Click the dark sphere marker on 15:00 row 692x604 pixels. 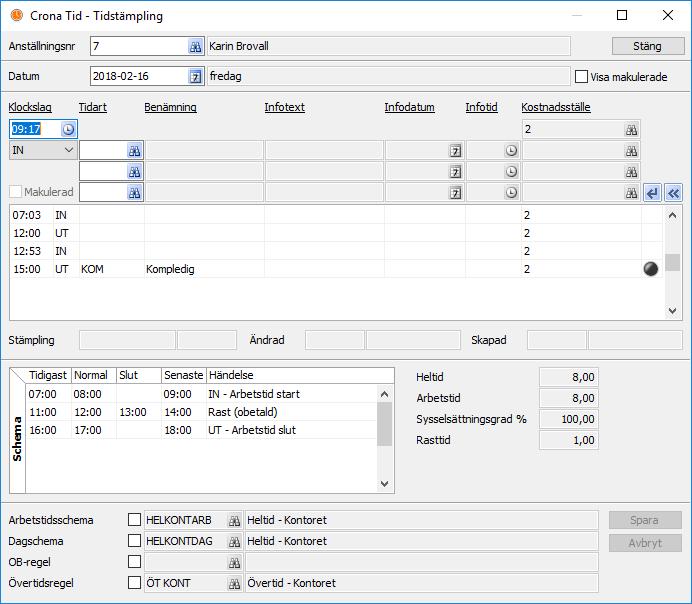pyautogui.click(x=651, y=269)
